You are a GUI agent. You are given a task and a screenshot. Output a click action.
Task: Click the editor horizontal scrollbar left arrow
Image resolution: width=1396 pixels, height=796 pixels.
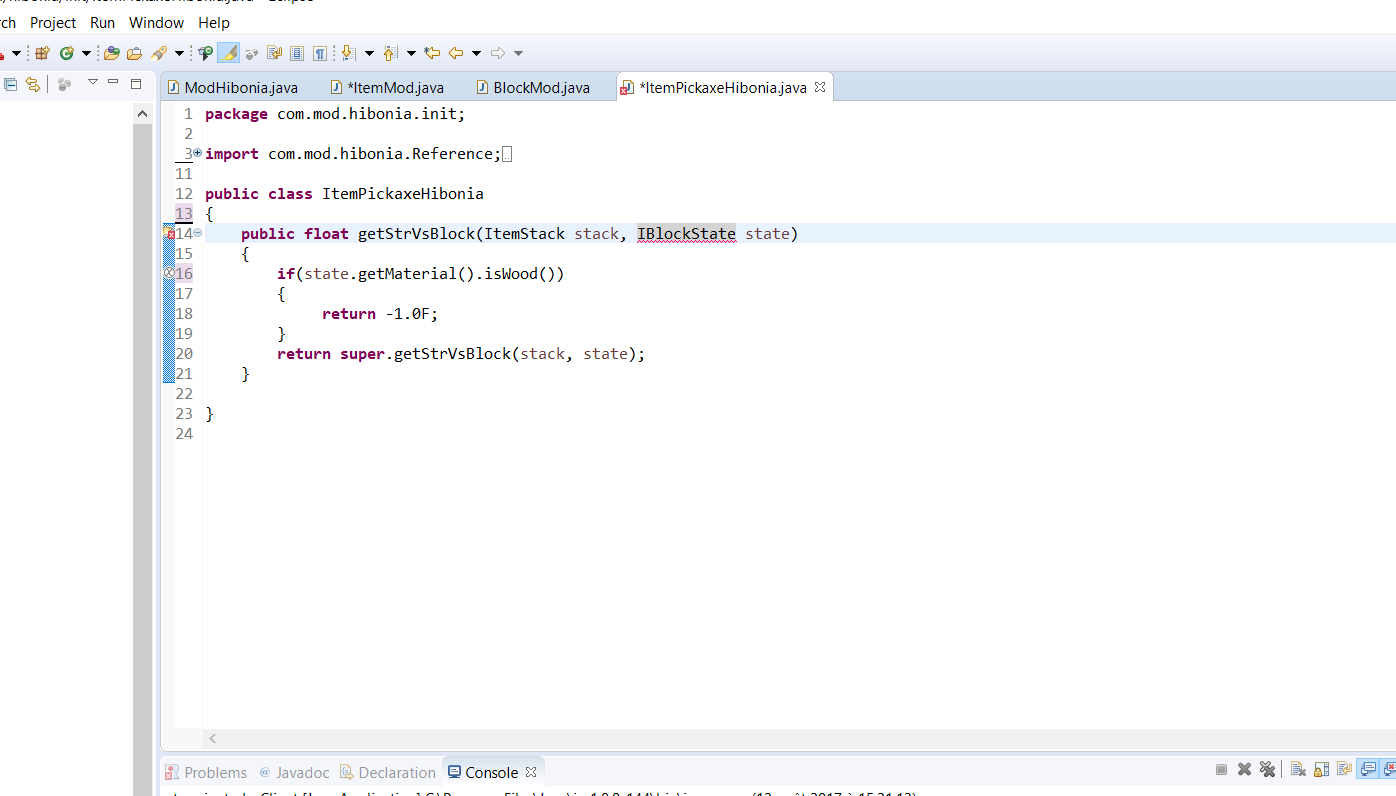pos(212,738)
